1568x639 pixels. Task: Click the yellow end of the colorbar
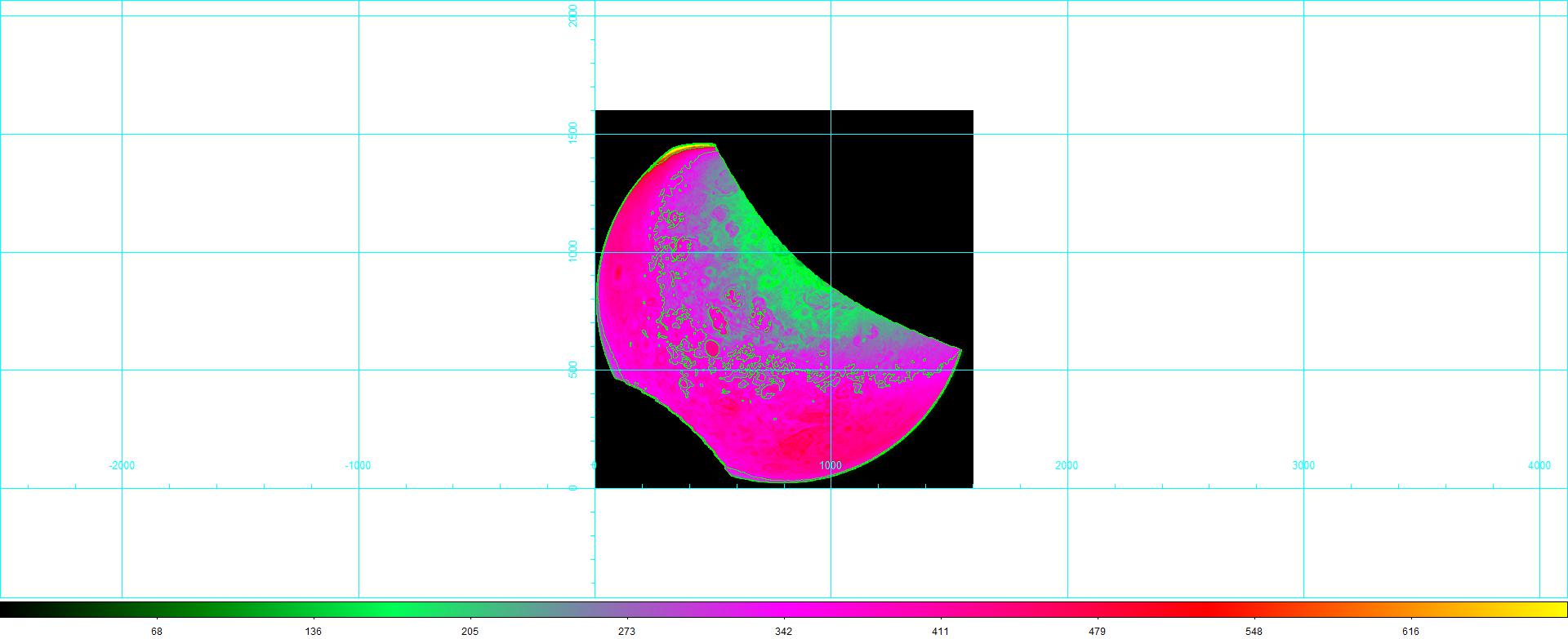coord(1556,610)
